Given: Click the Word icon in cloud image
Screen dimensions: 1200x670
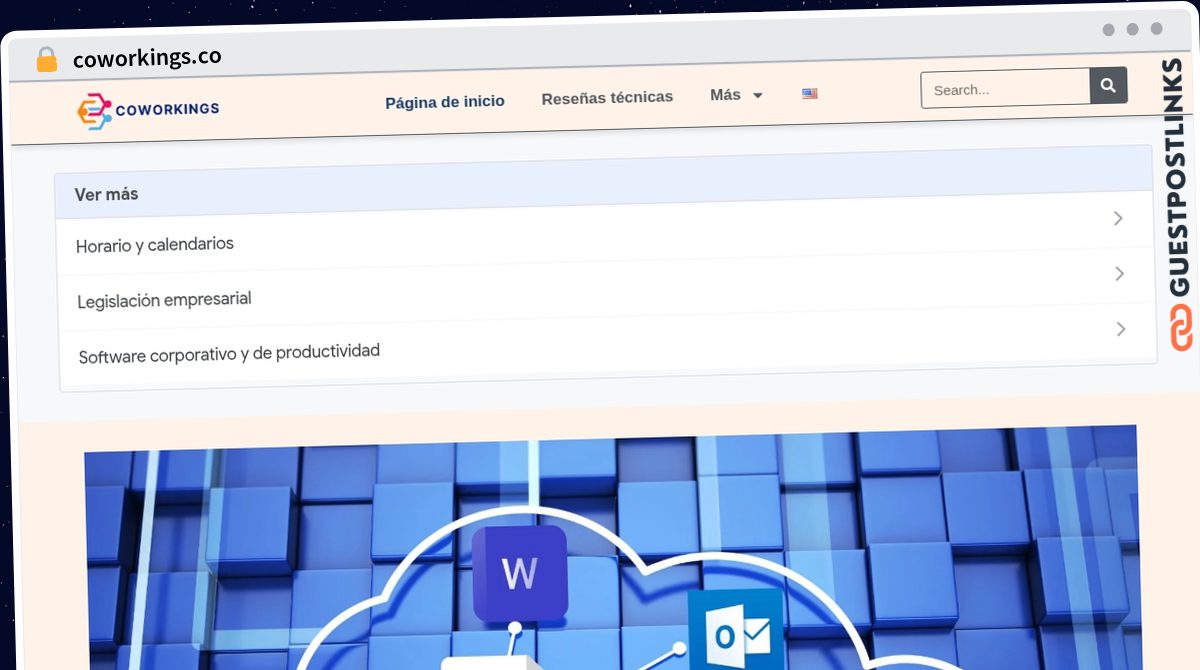Looking at the screenshot, I should (519, 573).
